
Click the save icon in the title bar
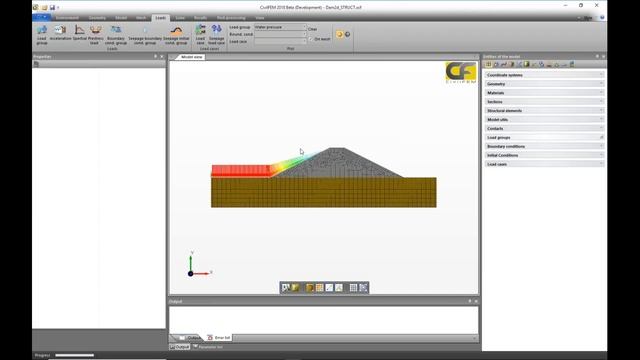click(52, 7)
